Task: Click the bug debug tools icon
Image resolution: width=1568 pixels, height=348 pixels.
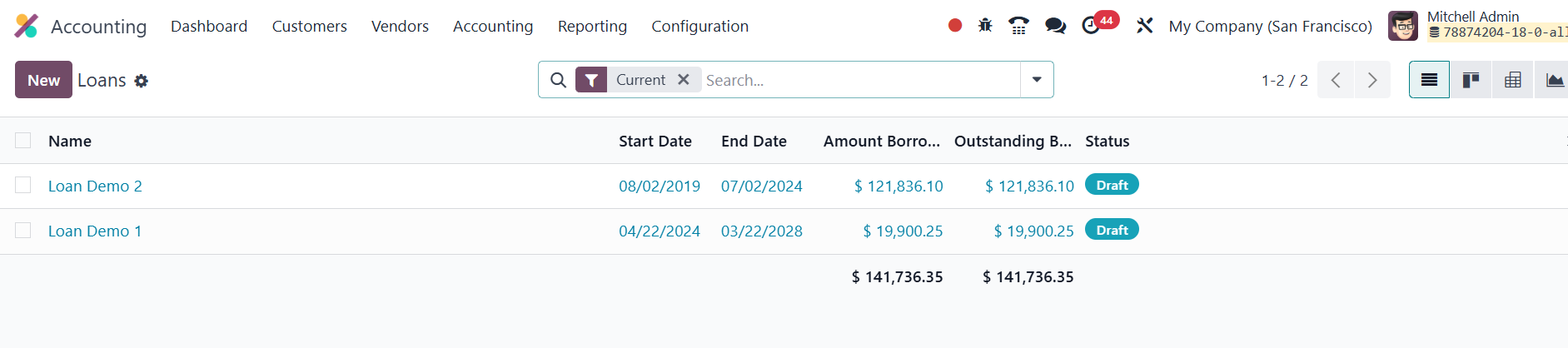Action: [x=985, y=26]
